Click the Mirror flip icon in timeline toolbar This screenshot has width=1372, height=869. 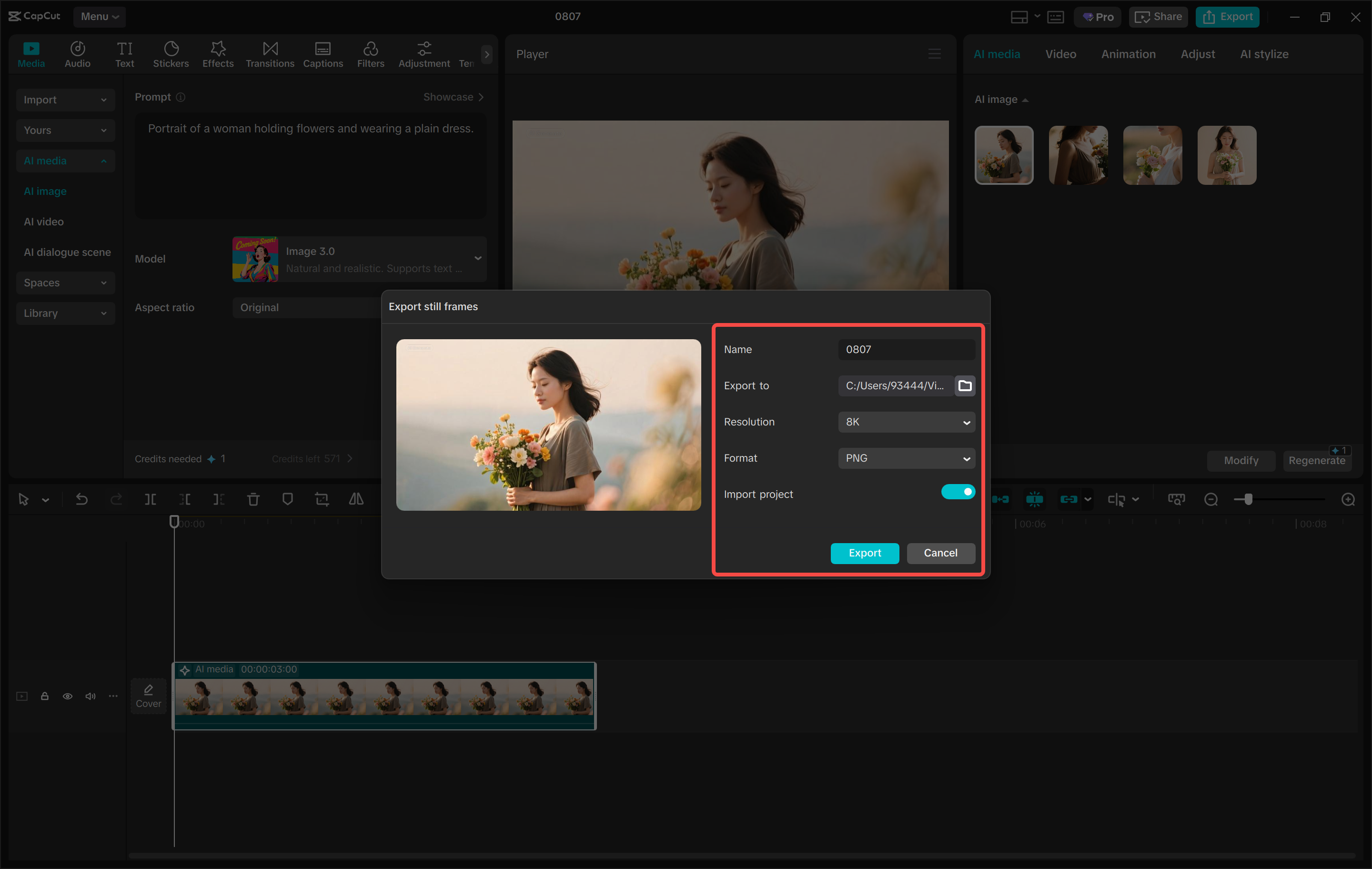tap(355, 499)
